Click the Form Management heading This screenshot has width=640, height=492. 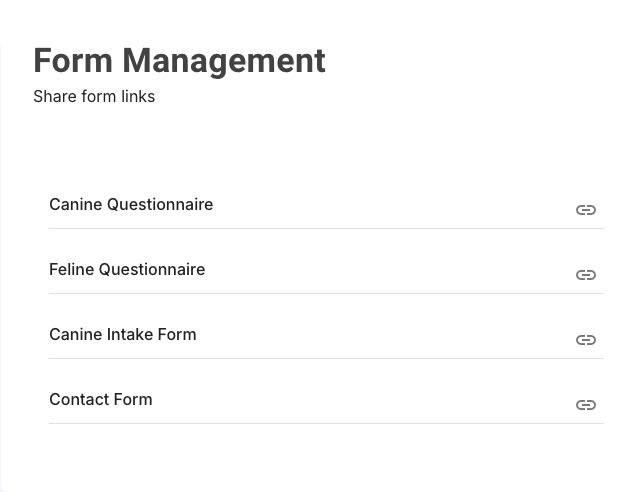179,61
